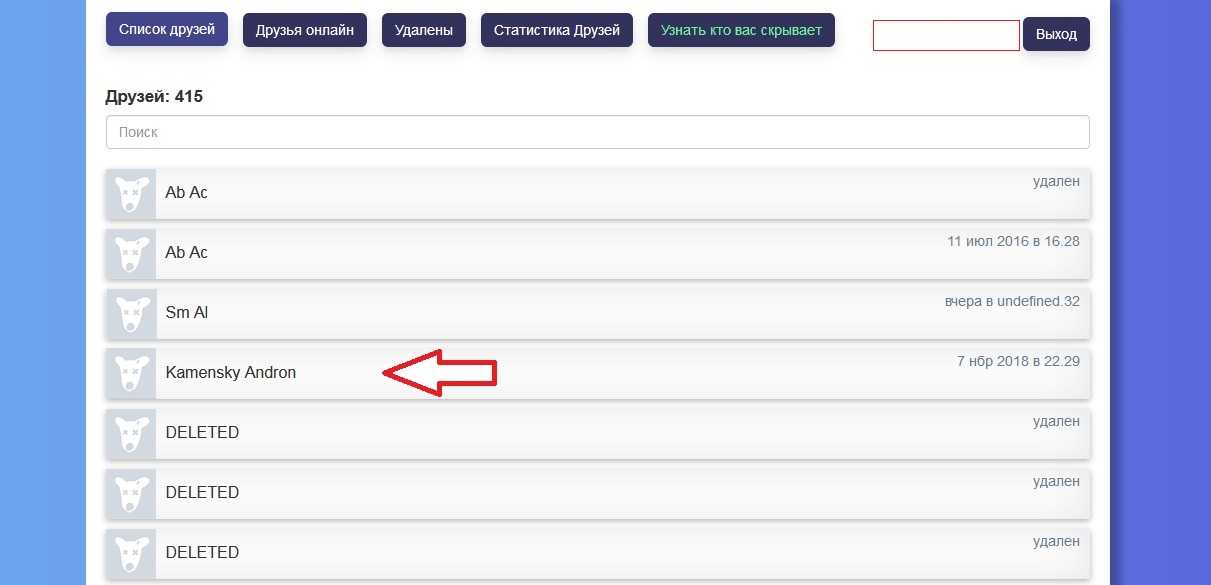The height and width of the screenshot is (585, 1211).
Task: Click the Друзей: 415 counter label
Action: (154, 97)
